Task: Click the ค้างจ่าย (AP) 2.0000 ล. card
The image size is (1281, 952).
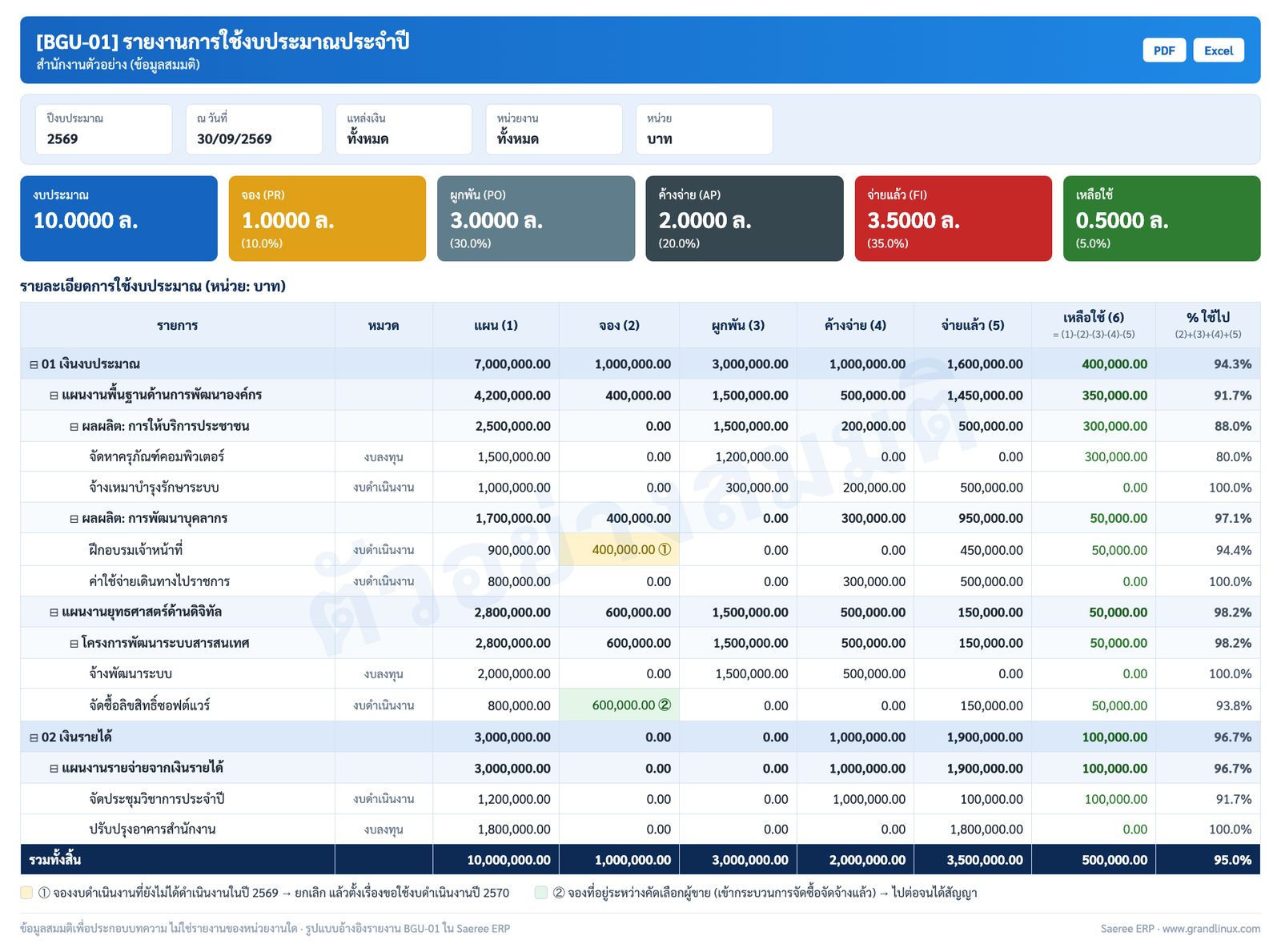Action: (745, 219)
